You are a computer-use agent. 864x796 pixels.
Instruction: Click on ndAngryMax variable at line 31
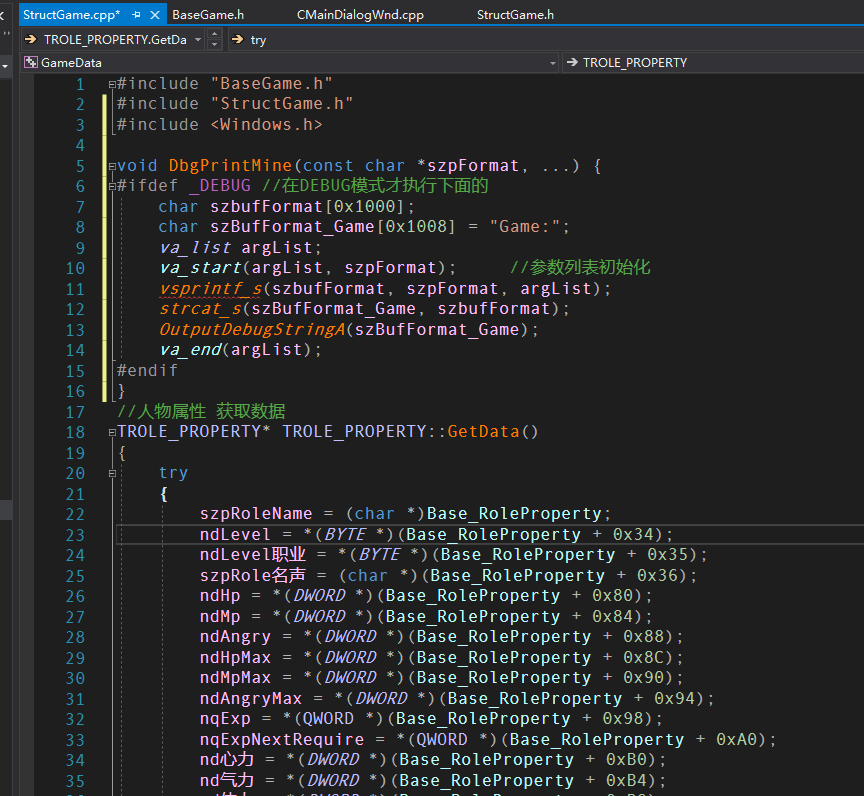pyautogui.click(x=251, y=698)
